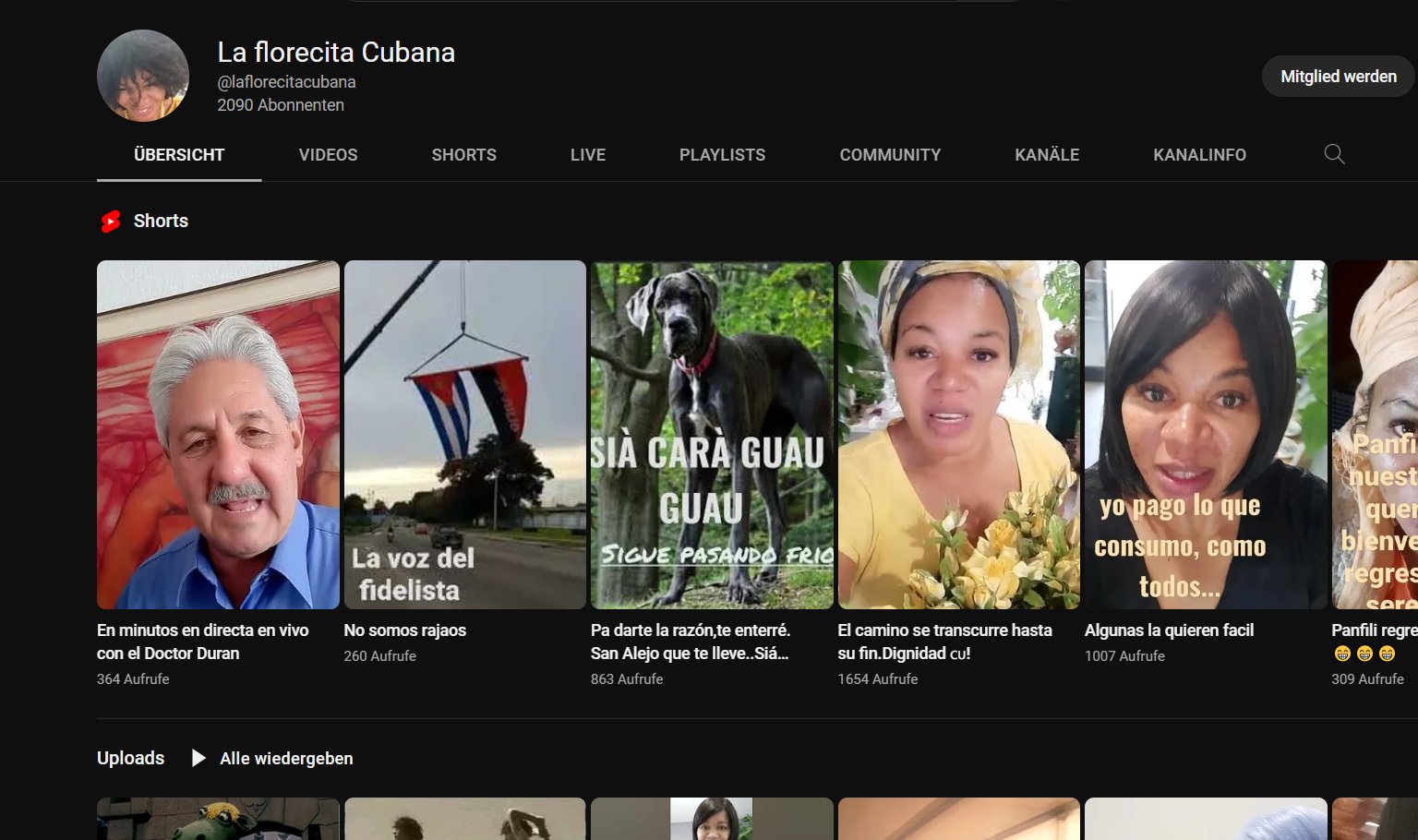Open short with woman holding yellow flowers
Image resolution: width=1418 pixels, height=840 pixels.
tap(958, 434)
